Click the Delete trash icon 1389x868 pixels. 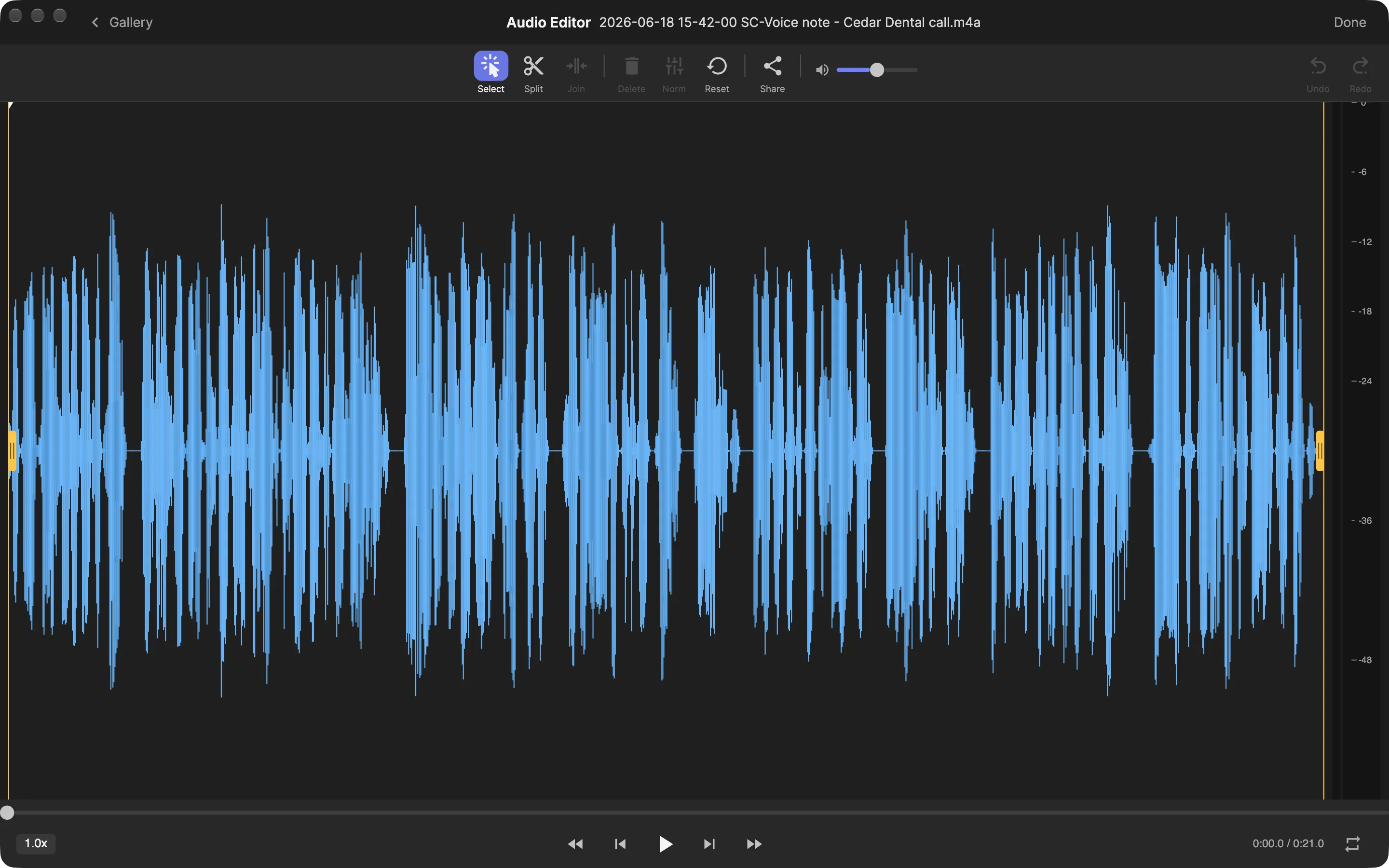tap(631, 72)
